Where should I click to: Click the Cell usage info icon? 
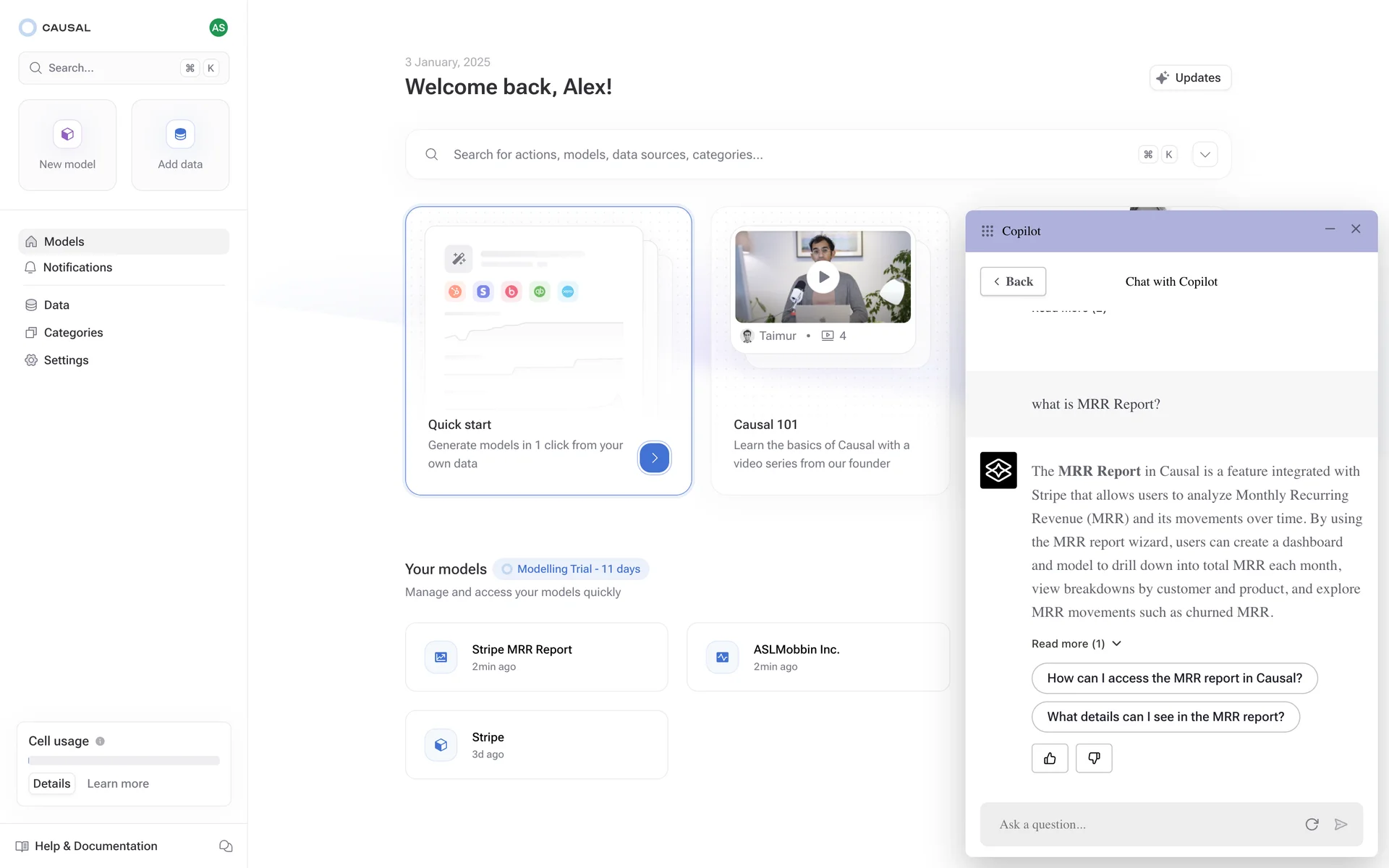pos(101,741)
